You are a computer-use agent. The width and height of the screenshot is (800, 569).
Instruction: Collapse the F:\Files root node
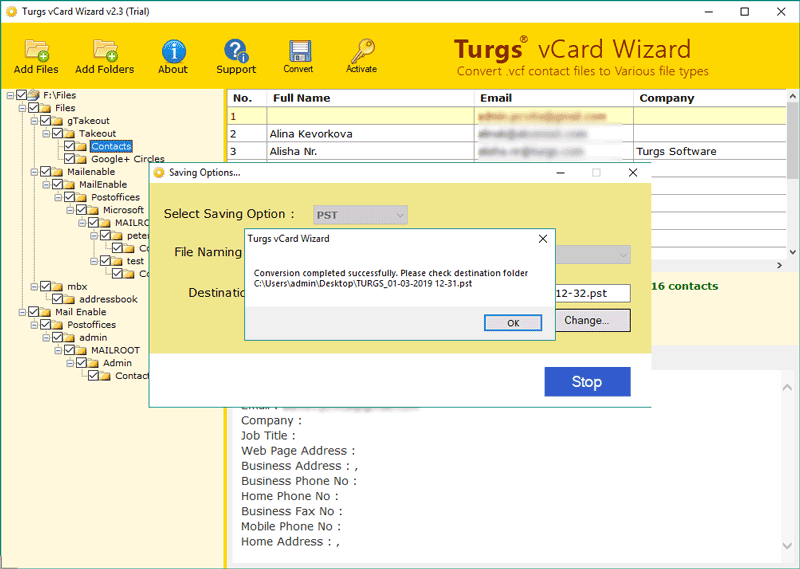(10, 95)
